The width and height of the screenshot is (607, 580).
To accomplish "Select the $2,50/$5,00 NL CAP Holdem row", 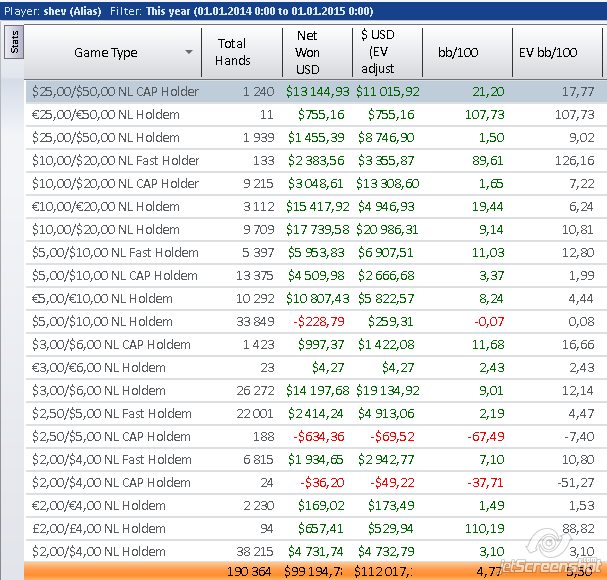I will click(110, 436).
